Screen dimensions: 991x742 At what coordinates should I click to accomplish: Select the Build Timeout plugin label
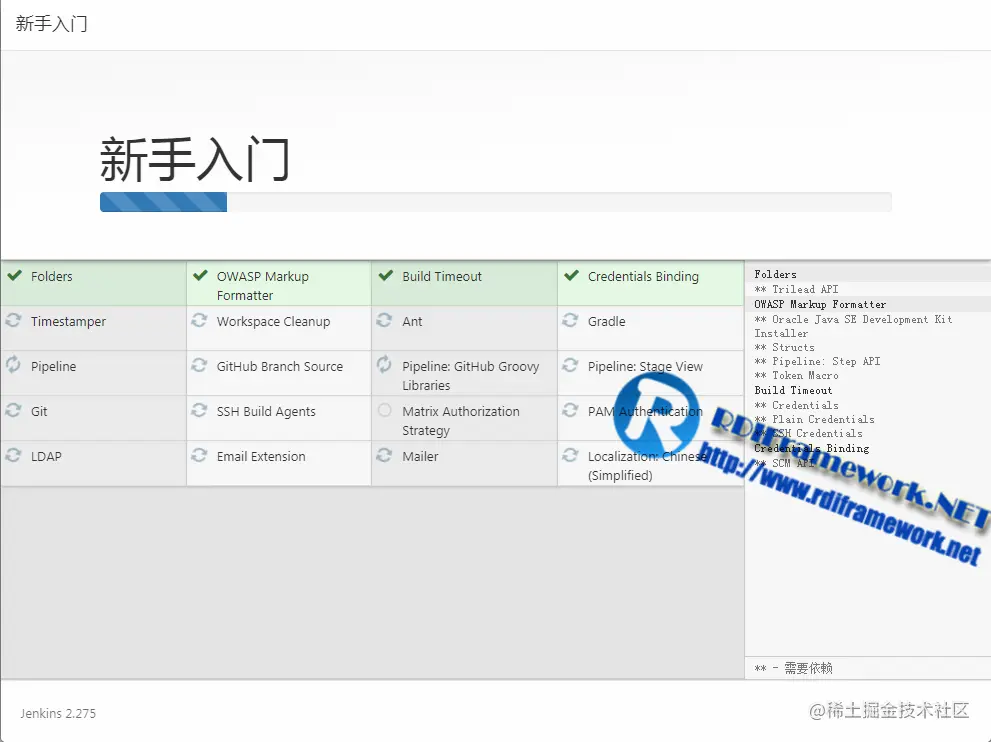442,276
